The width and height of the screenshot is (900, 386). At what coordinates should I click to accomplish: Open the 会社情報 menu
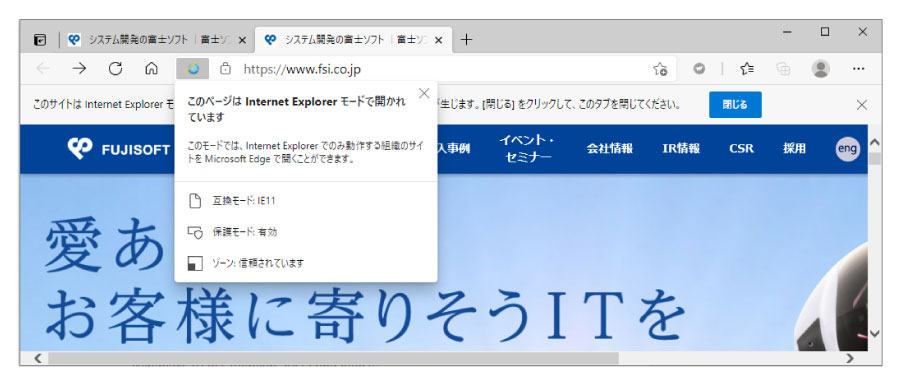[609, 149]
